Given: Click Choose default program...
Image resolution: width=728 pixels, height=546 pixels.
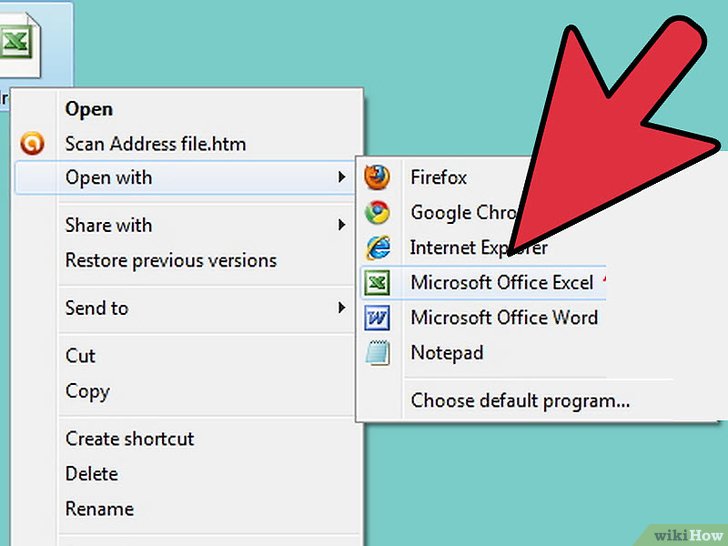Looking at the screenshot, I should pyautogui.click(x=520, y=401).
